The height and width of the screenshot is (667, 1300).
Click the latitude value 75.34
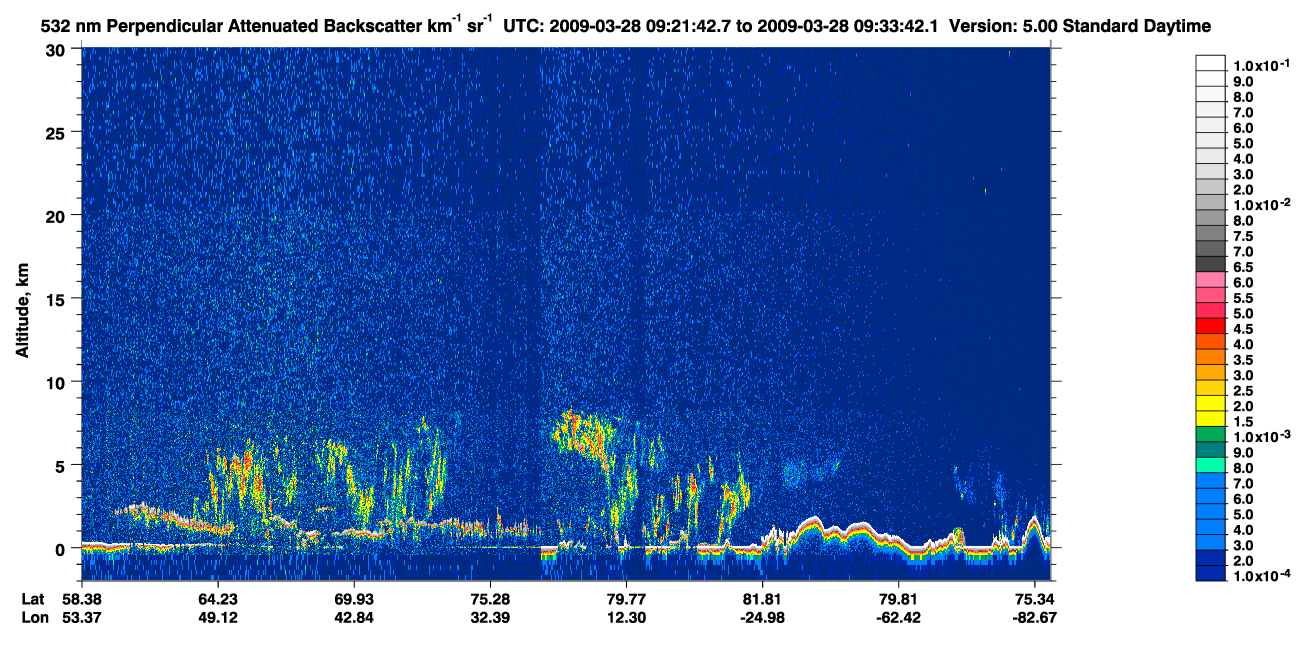coord(1034,599)
